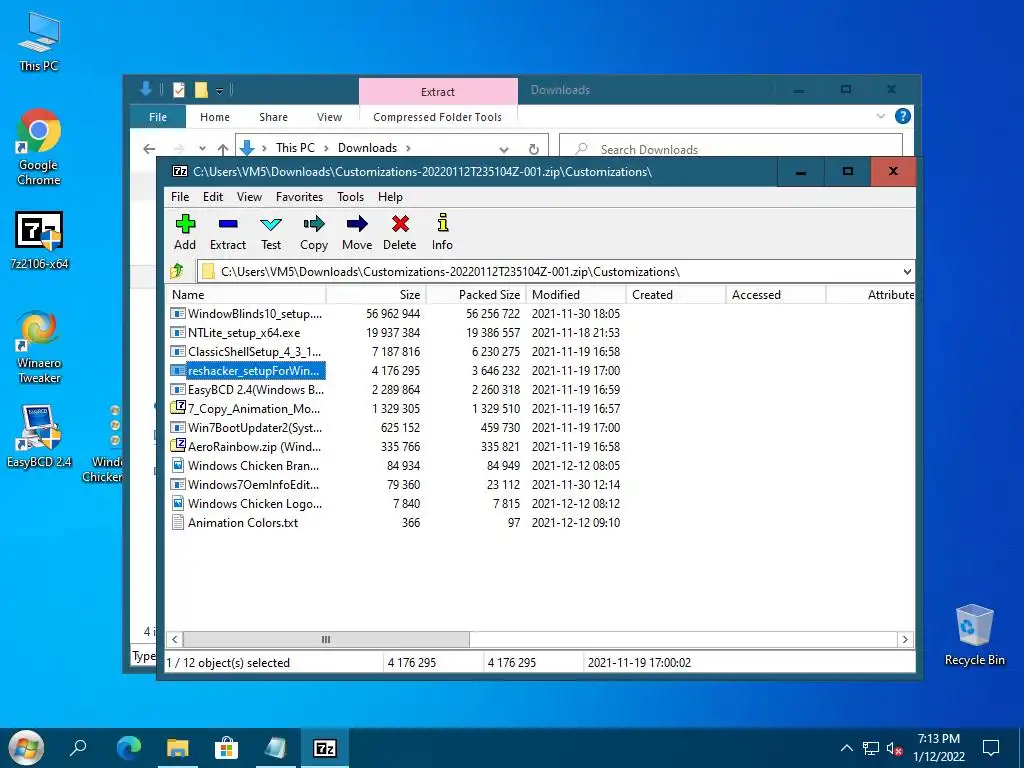
Task: Switch to the View tab in Explorer
Action: click(329, 117)
